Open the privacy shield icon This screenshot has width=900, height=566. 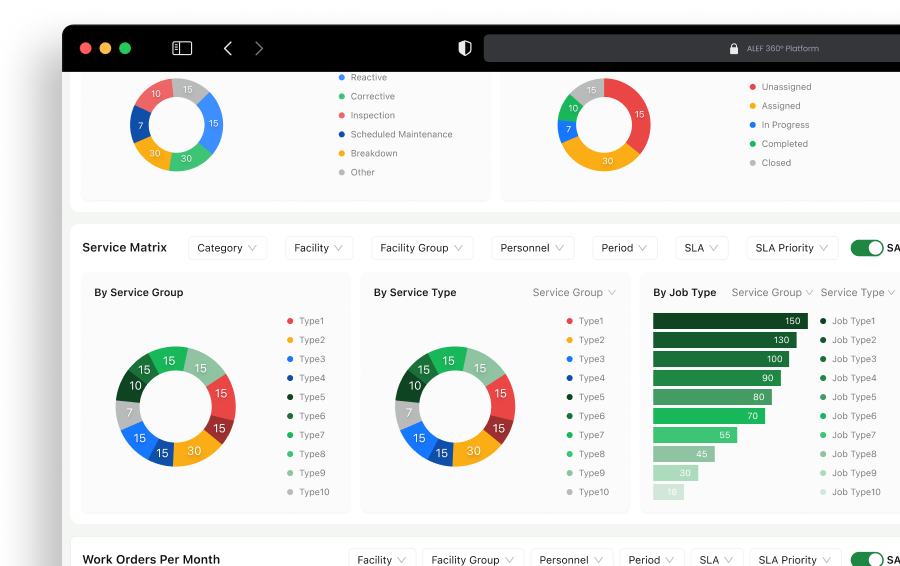coord(465,48)
